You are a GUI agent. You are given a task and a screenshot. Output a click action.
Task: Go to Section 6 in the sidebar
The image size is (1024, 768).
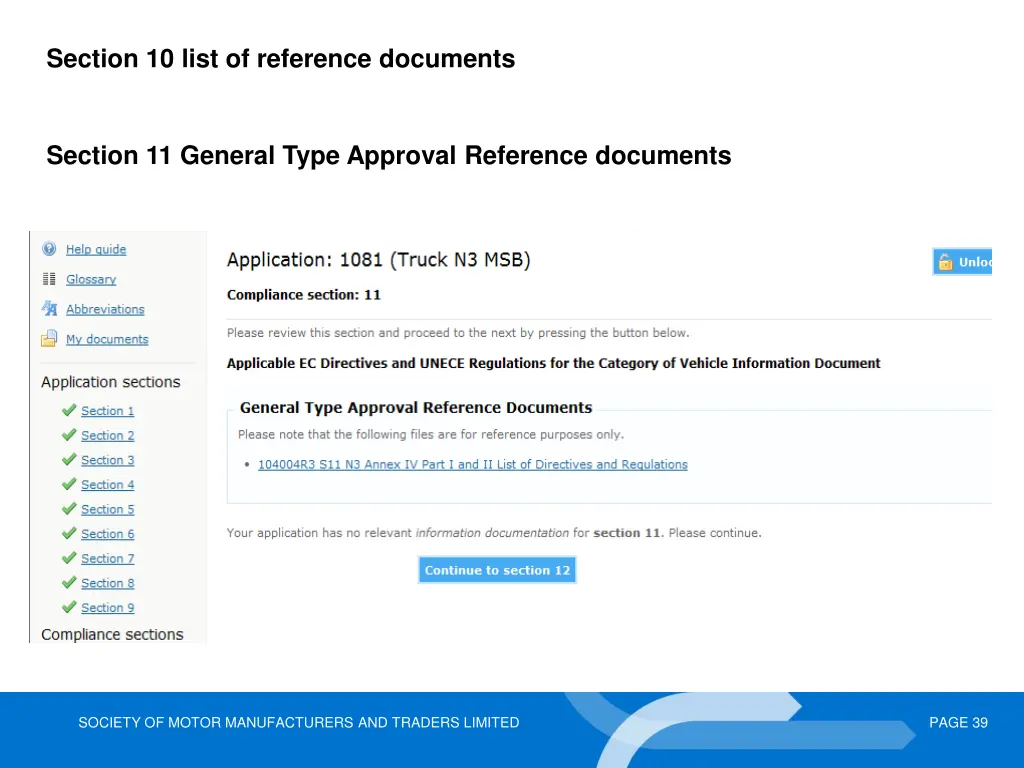pyautogui.click(x=107, y=534)
